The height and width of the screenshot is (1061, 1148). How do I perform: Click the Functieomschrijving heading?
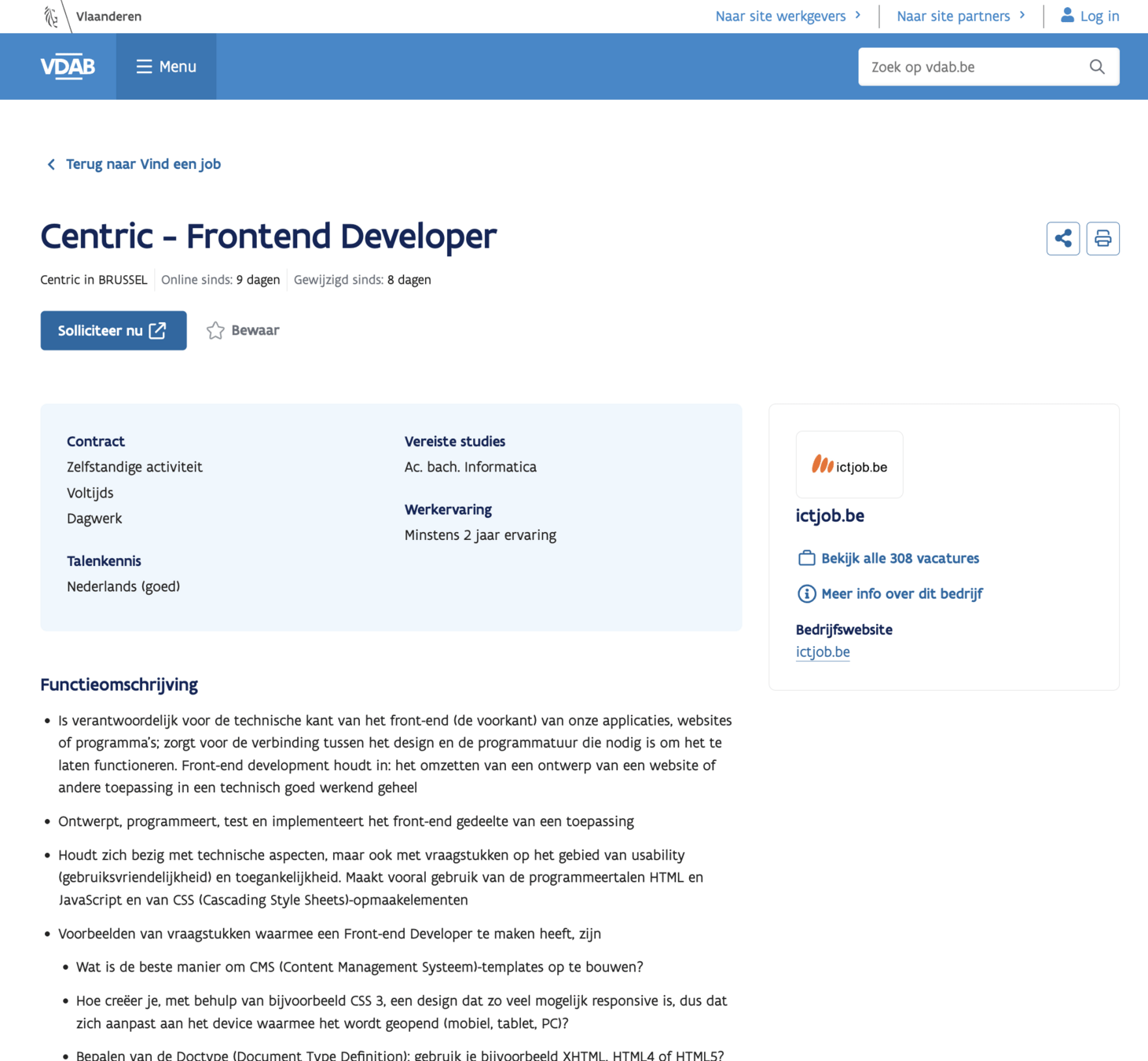(119, 685)
